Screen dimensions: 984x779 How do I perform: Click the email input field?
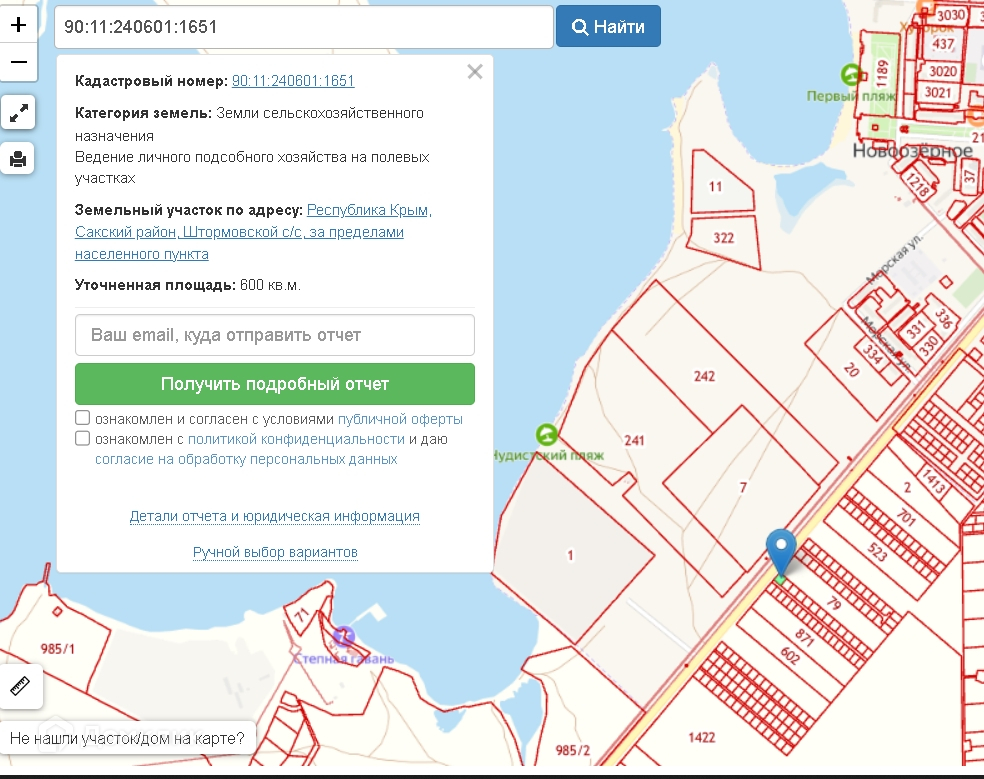coord(275,335)
